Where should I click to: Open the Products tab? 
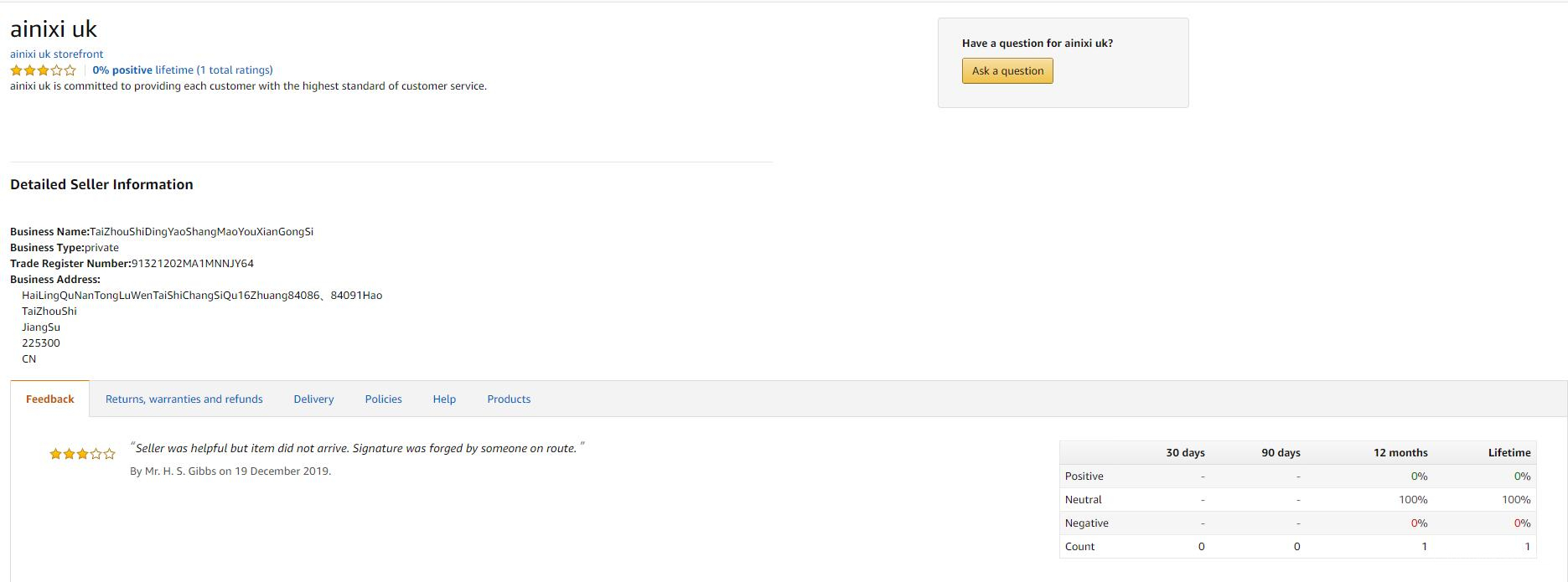[x=509, y=399]
